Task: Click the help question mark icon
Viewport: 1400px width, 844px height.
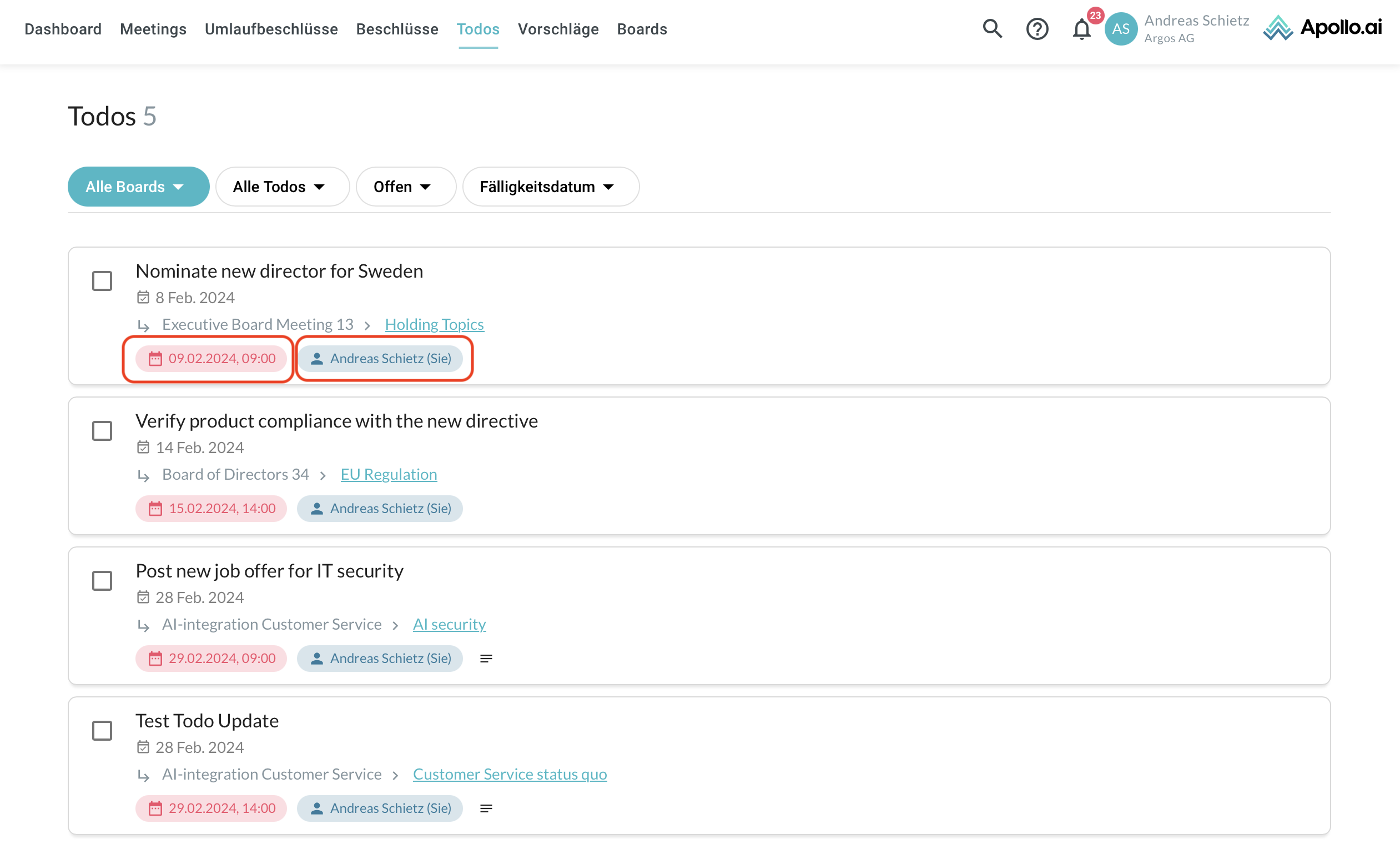Action: coord(1036,28)
